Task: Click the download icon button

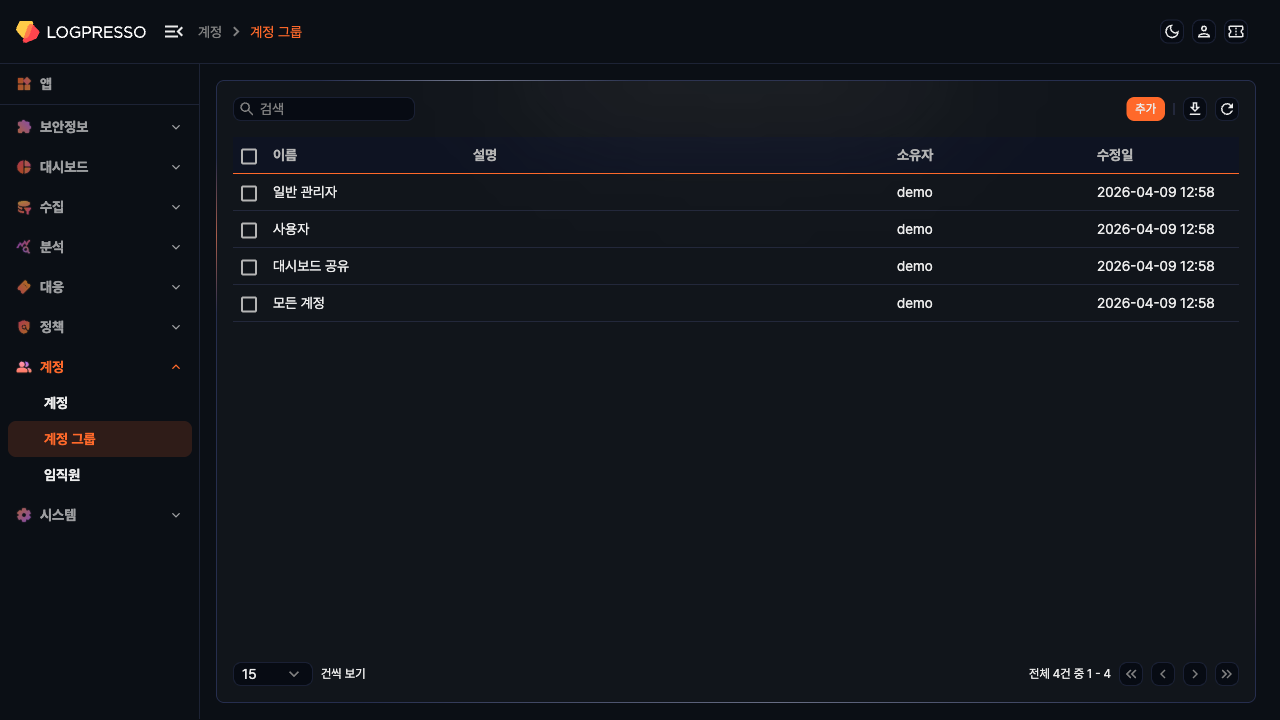Action: [x=1195, y=109]
